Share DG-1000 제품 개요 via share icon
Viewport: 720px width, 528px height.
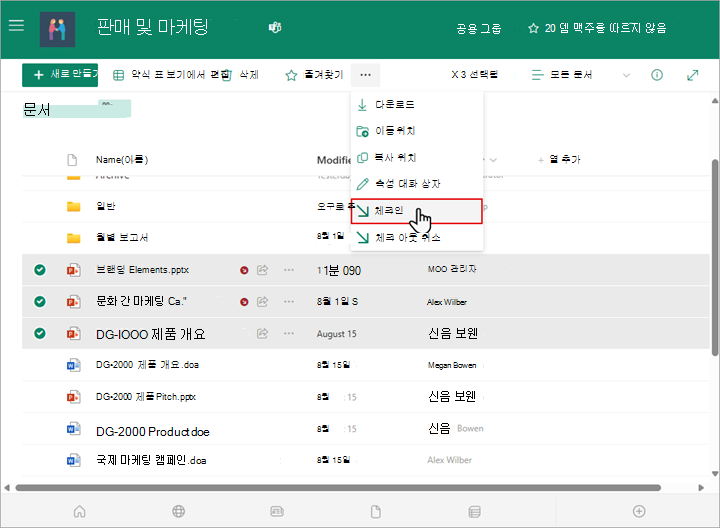pyautogui.click(x=262, y=333)
